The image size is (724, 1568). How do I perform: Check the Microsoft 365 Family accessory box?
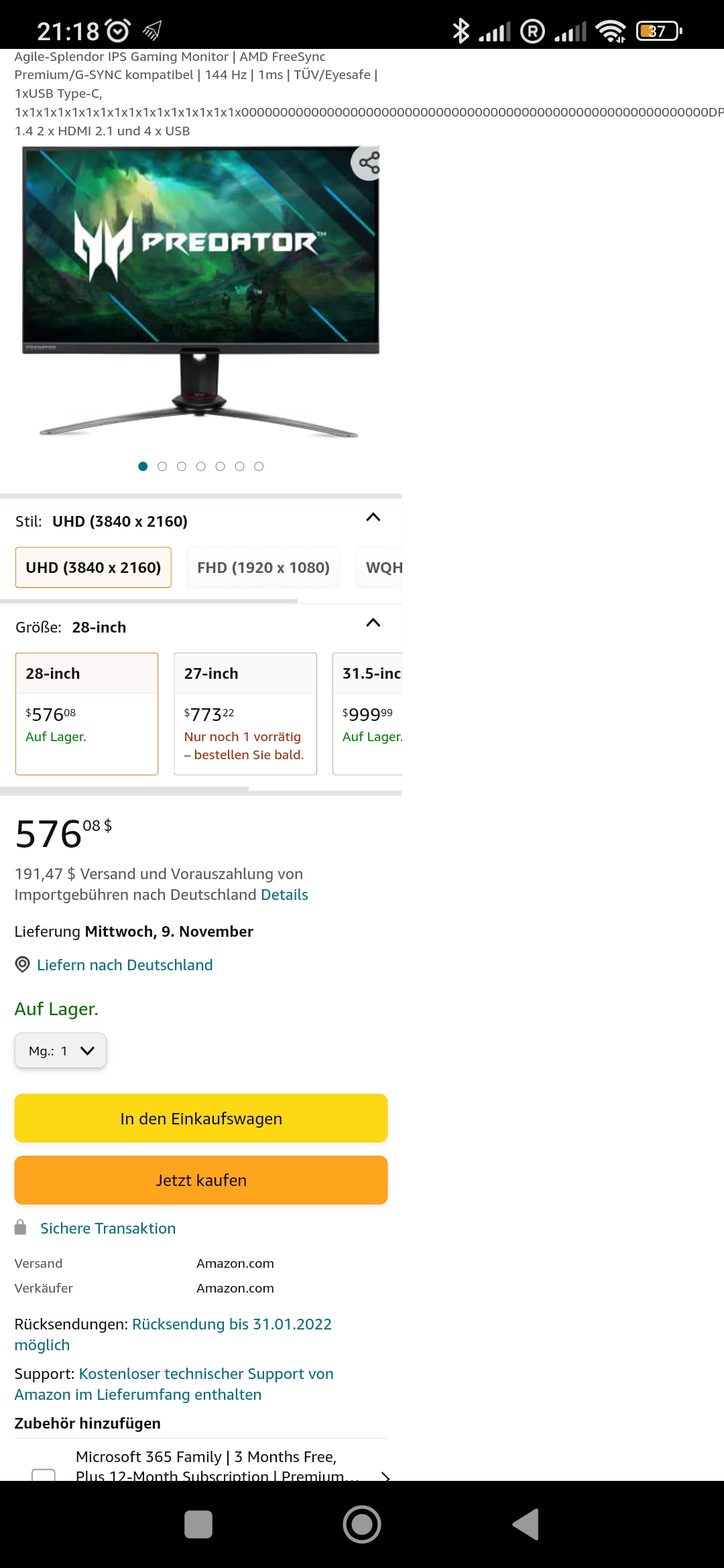coord(44,1474)
